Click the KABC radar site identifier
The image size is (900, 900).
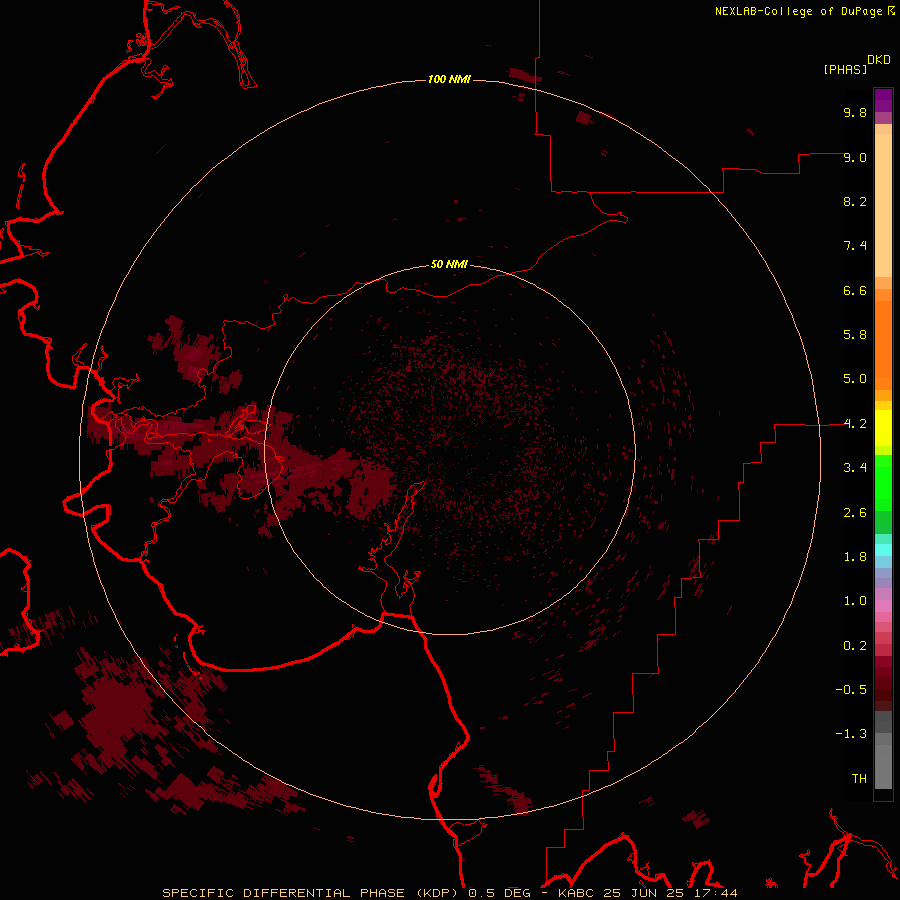point(577,893)
